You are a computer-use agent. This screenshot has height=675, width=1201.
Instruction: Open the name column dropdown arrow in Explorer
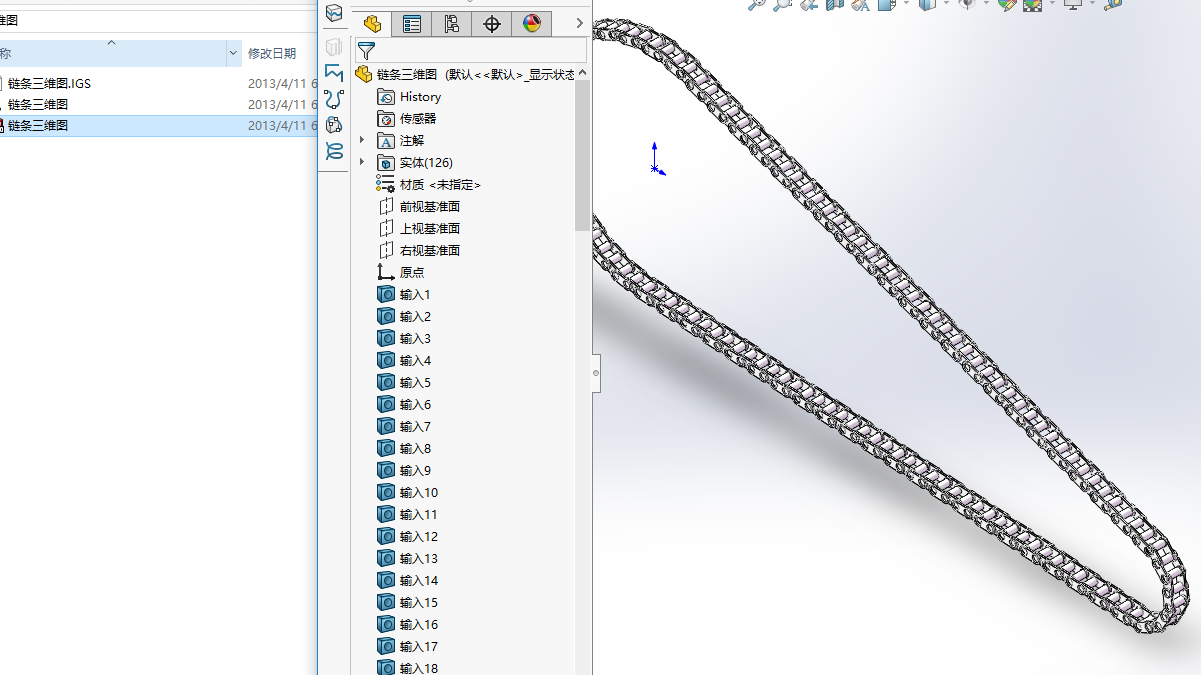(x=234, y=54)
